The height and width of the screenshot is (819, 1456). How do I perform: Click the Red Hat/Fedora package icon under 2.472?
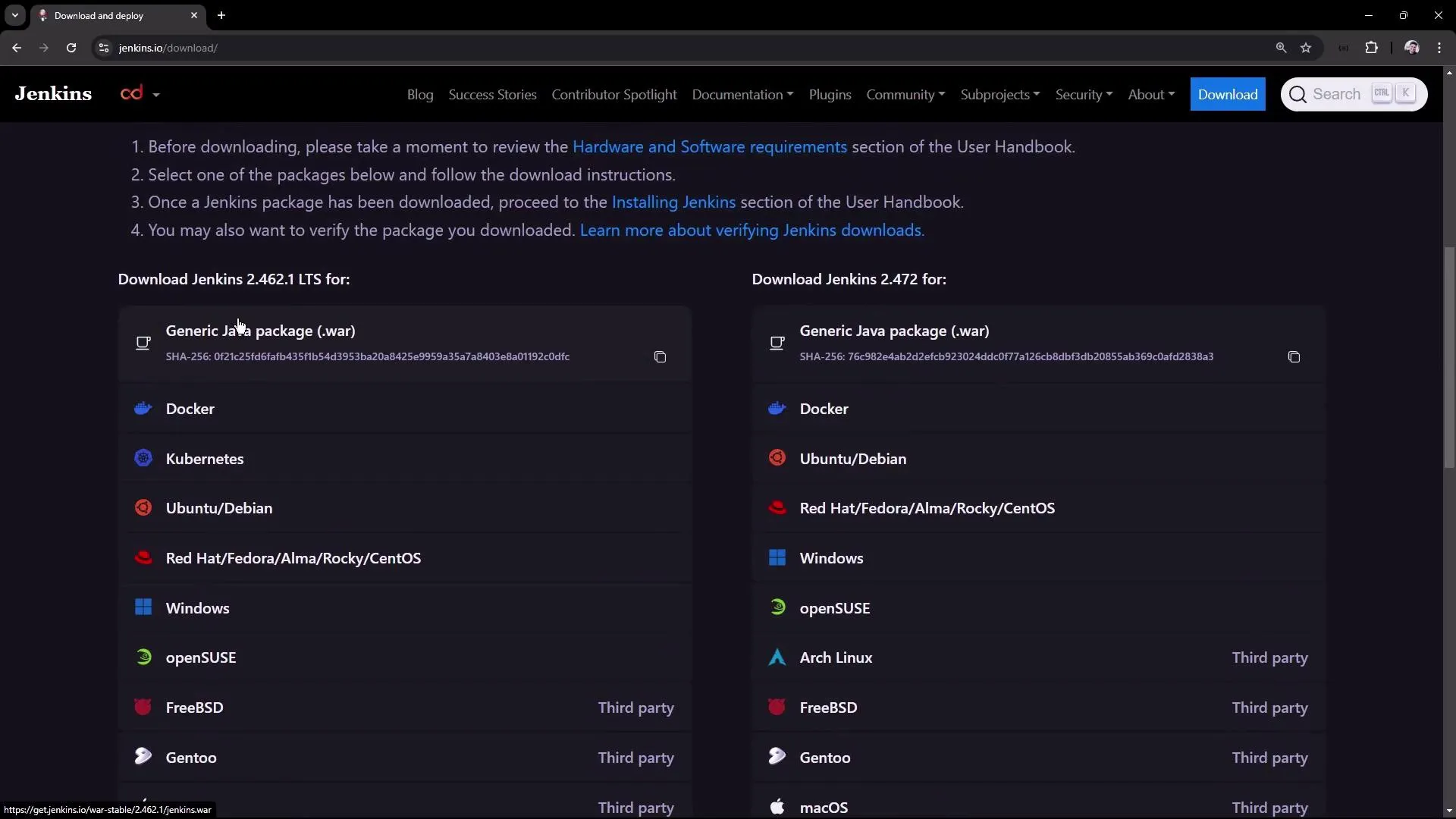(x=777, y=507)
